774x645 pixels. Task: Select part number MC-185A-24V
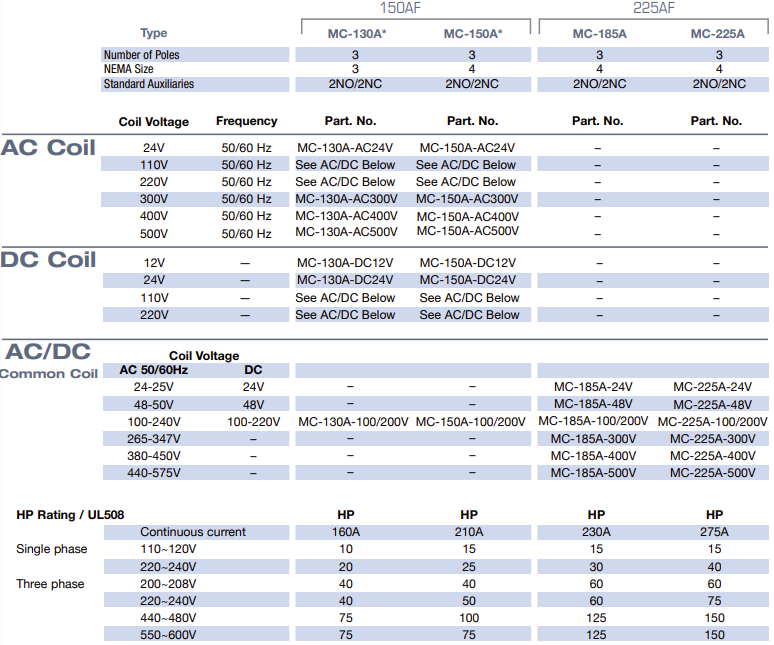click(x=593, y=387)
